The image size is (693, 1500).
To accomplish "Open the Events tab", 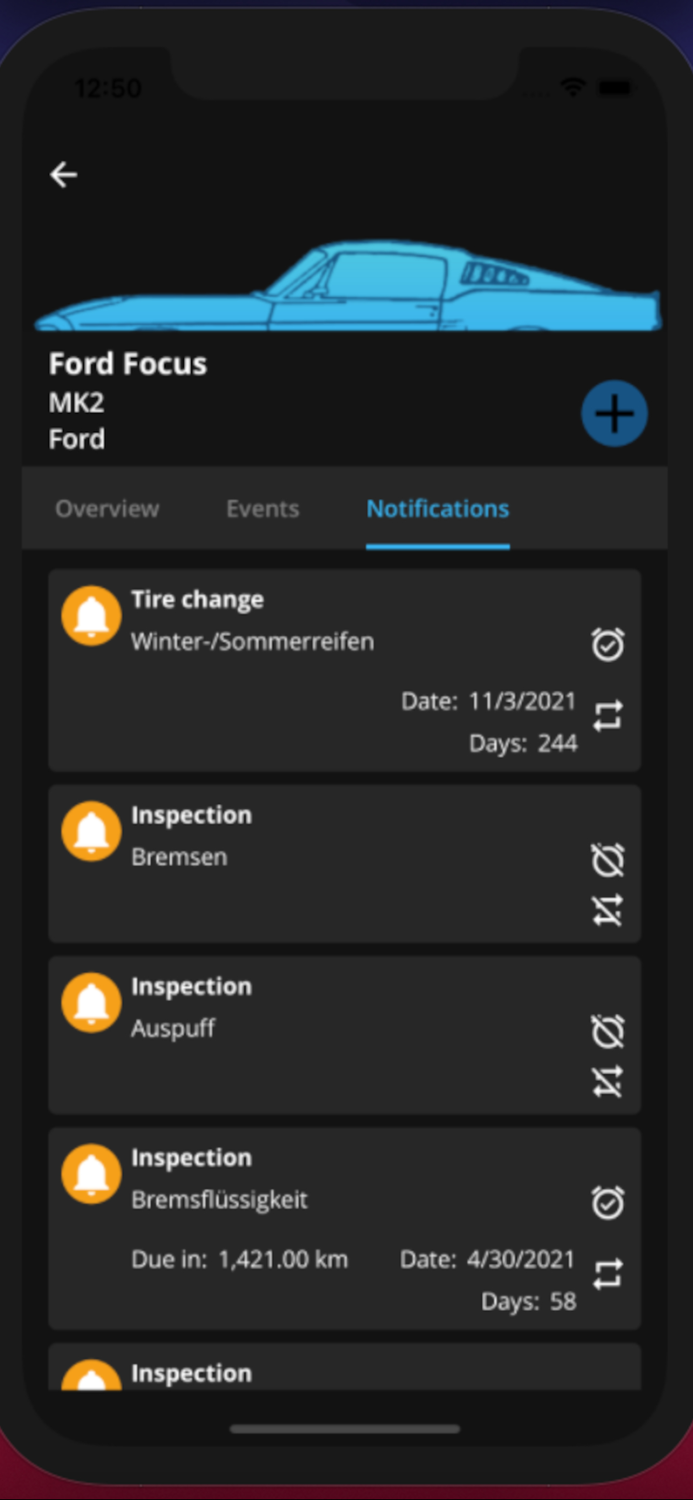I will pyautogui.click(x=262, y=509).
